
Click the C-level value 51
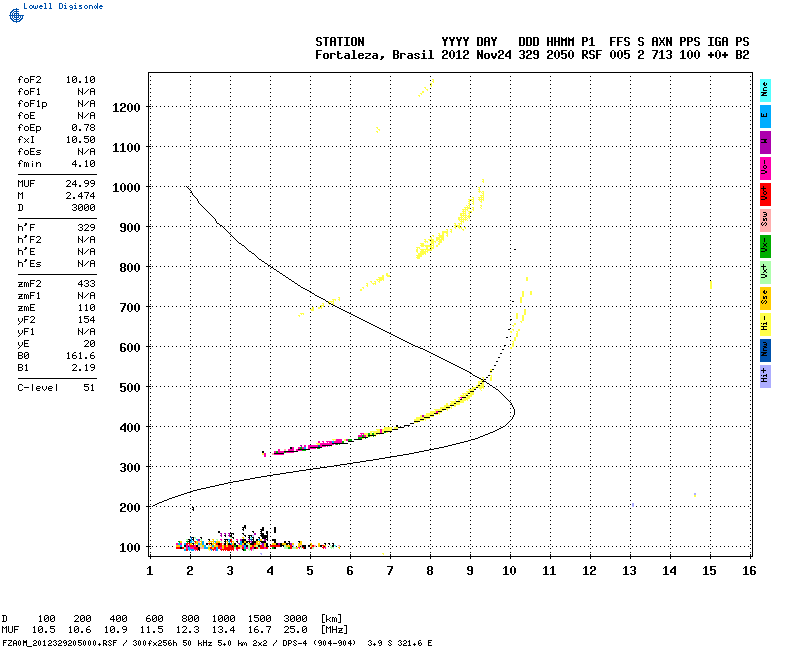(x=89, y=388)
